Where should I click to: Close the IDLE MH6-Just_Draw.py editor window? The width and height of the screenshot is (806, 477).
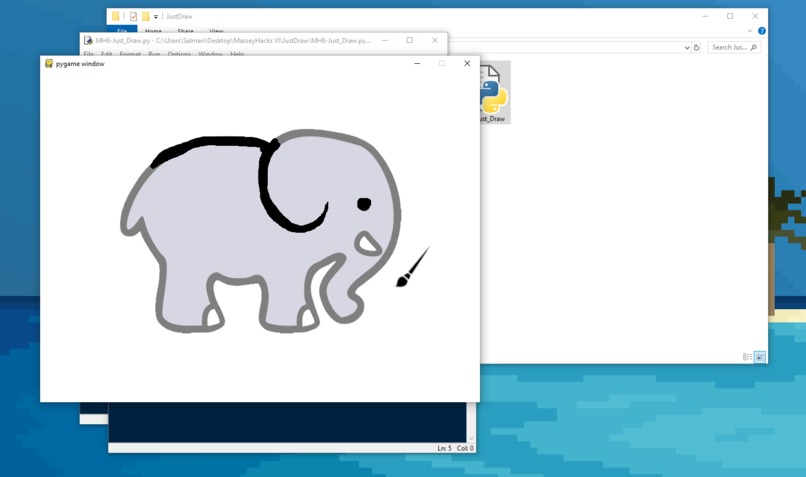435,40
